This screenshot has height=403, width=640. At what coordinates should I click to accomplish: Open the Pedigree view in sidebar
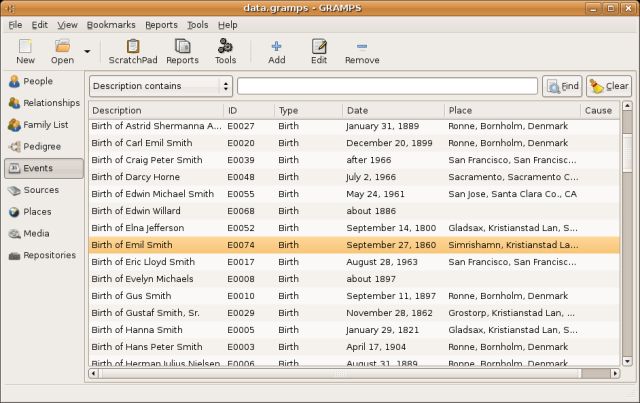tap(43, 146)
